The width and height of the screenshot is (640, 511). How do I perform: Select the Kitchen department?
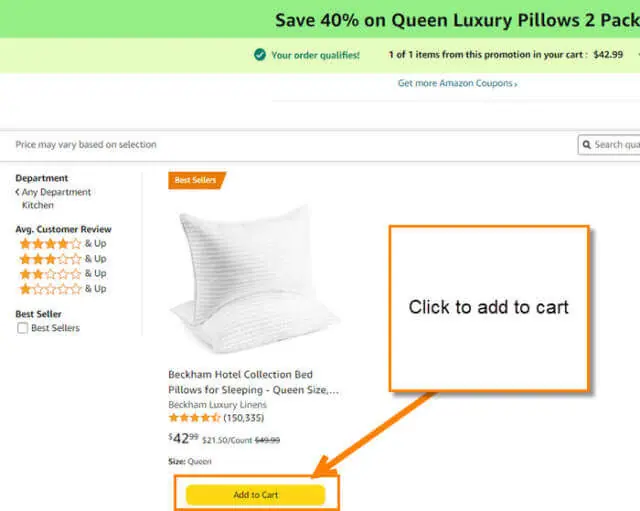tap(38, 205)
